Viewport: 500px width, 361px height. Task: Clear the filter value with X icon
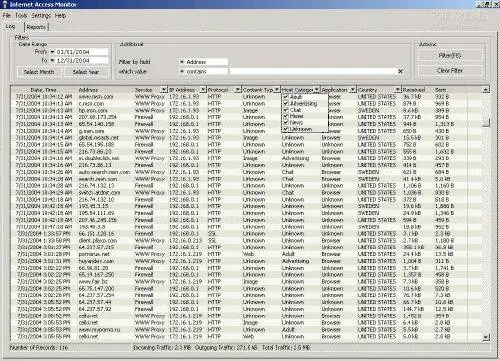400,71
